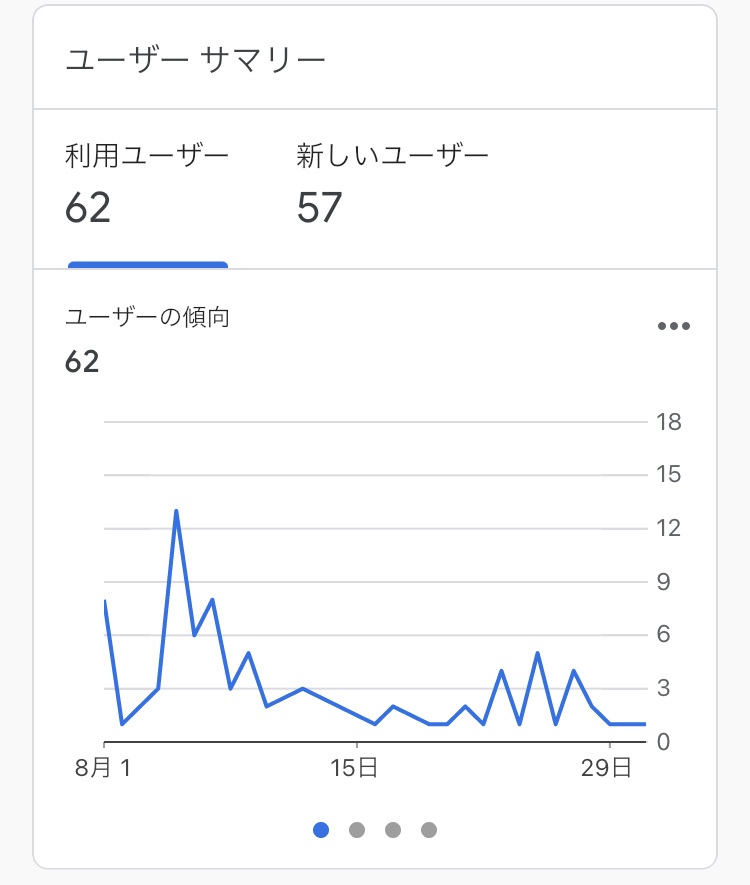Click the 29日 x-axis label

pyautogui.click(x=606, y=768)
